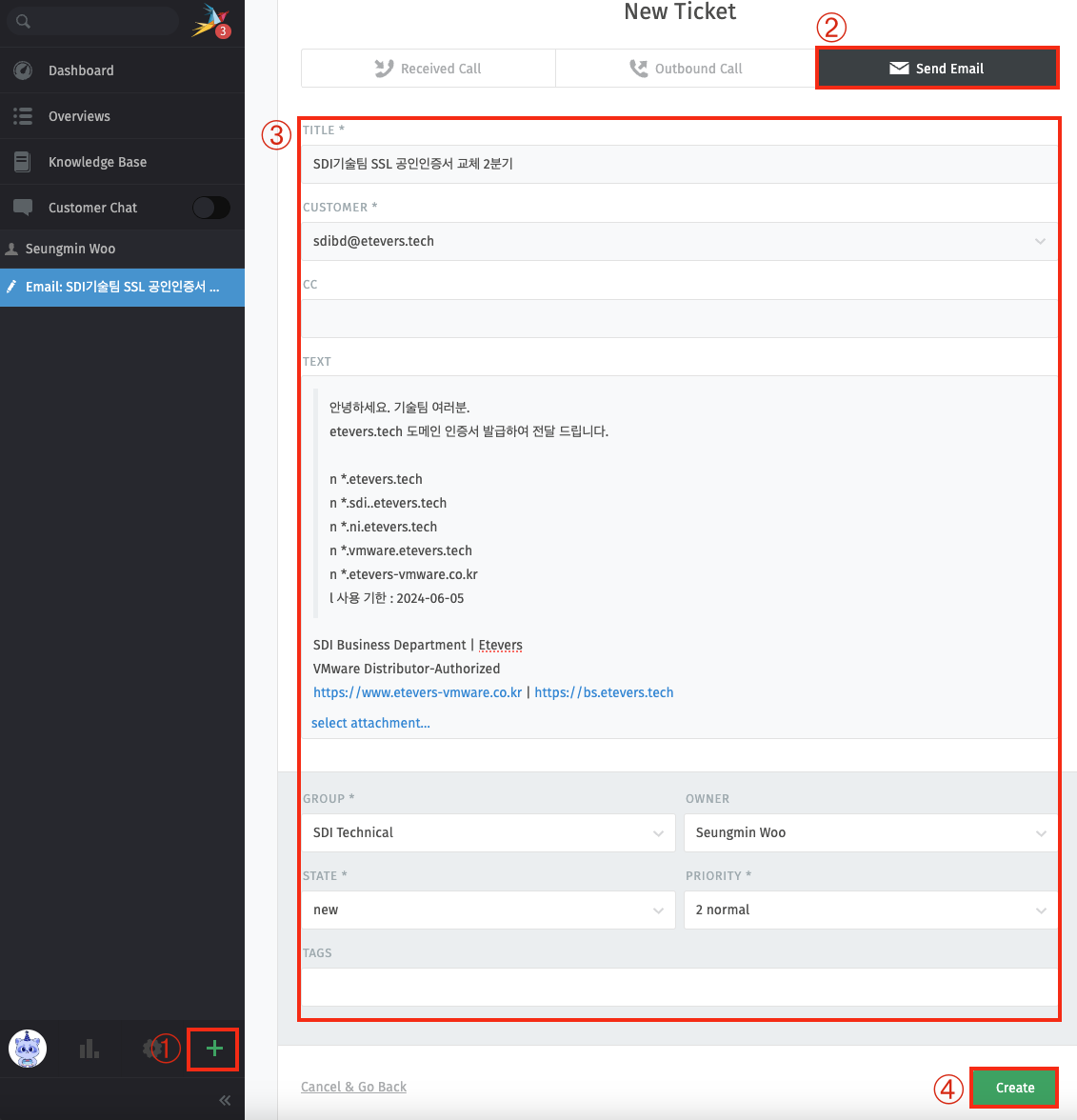Click into the CC input field

(679, 318)
